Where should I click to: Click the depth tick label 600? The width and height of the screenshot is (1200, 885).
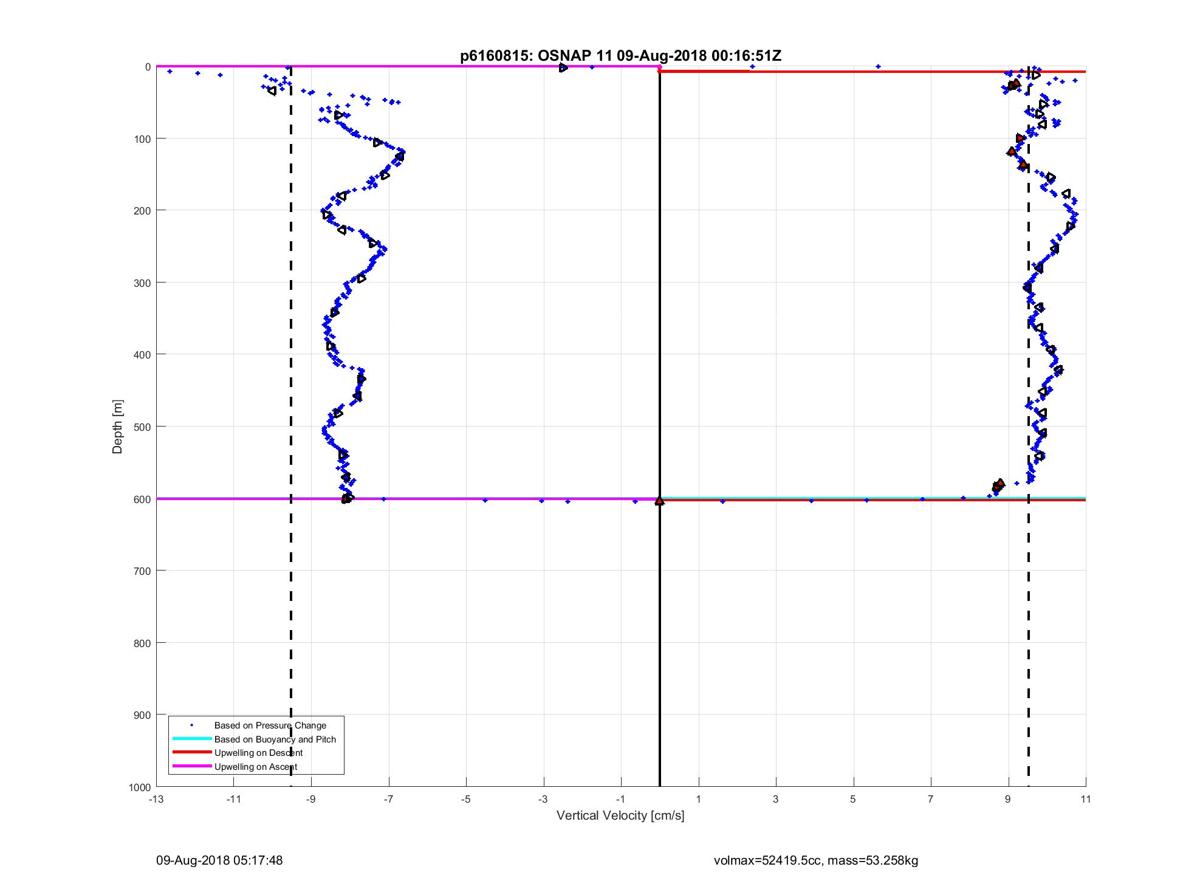coord(141,499)
